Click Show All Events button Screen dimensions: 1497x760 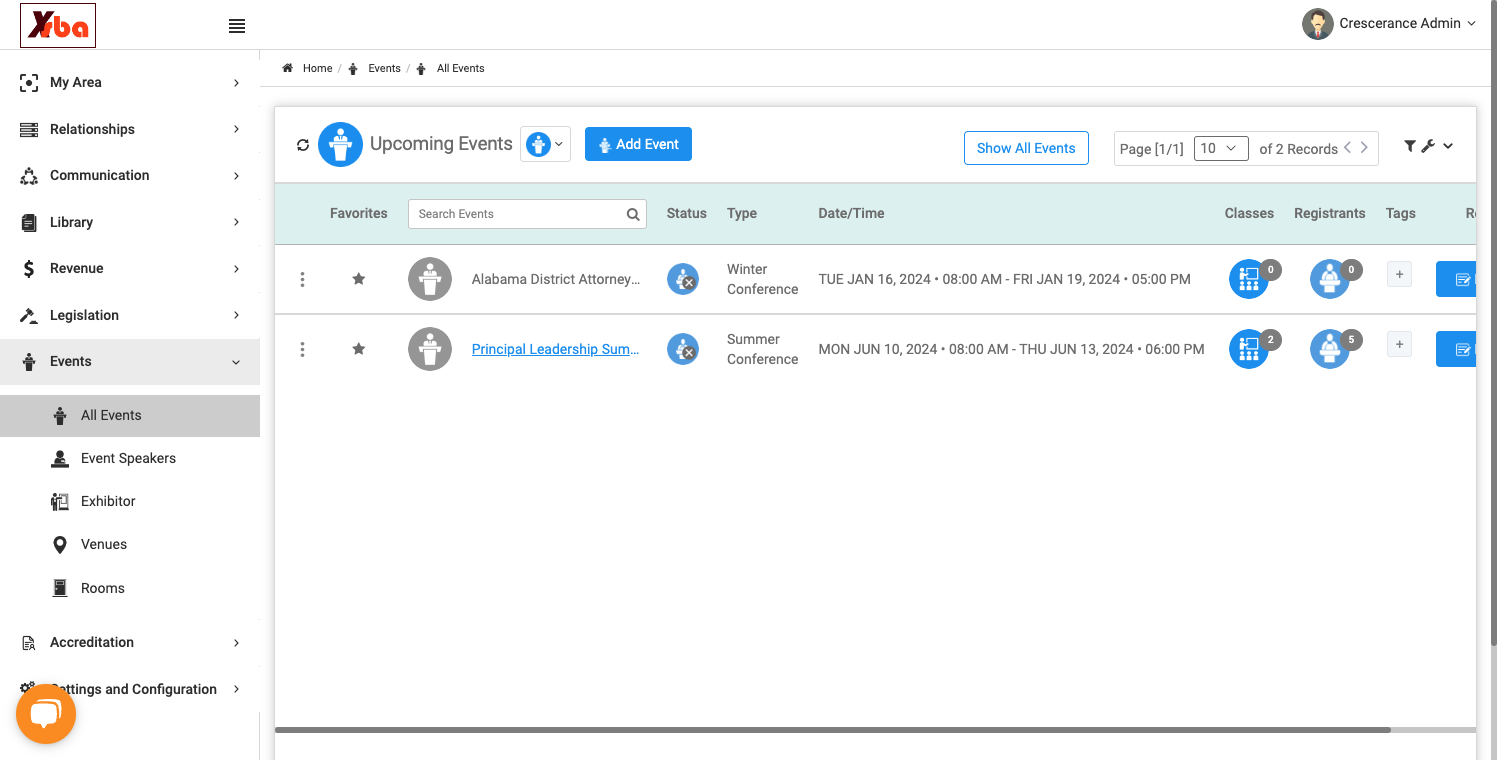pyautogui.click(x=1026, y=148)
